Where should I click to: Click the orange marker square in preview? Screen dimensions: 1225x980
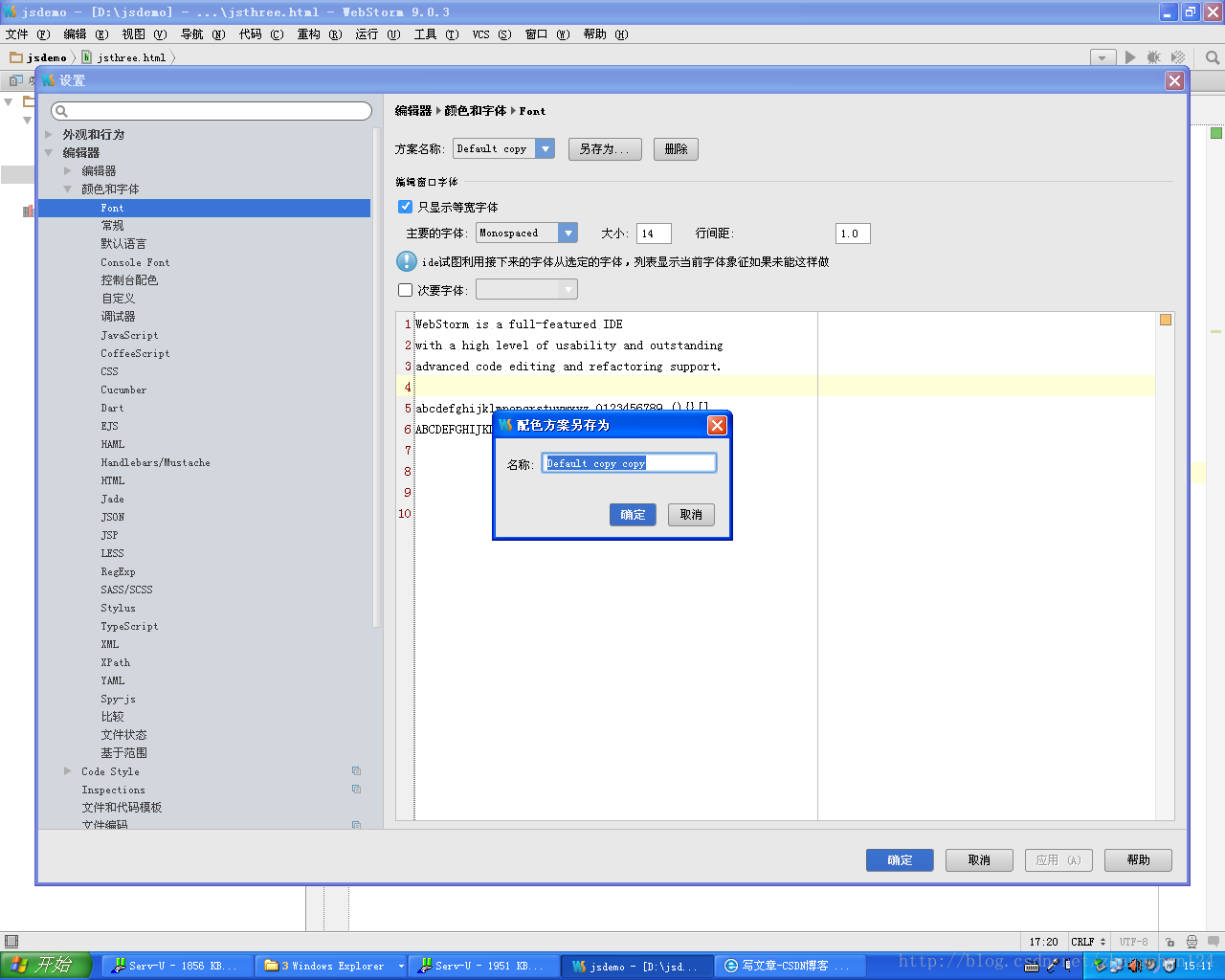pos(1166,320)
